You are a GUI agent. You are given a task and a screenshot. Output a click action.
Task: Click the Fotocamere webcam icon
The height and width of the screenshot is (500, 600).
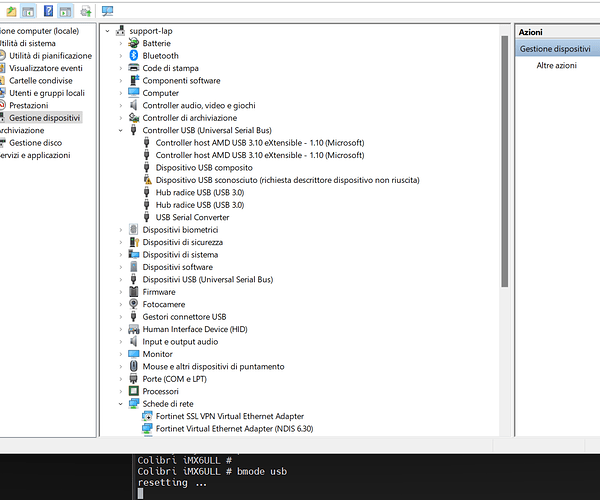coord(133,304)
